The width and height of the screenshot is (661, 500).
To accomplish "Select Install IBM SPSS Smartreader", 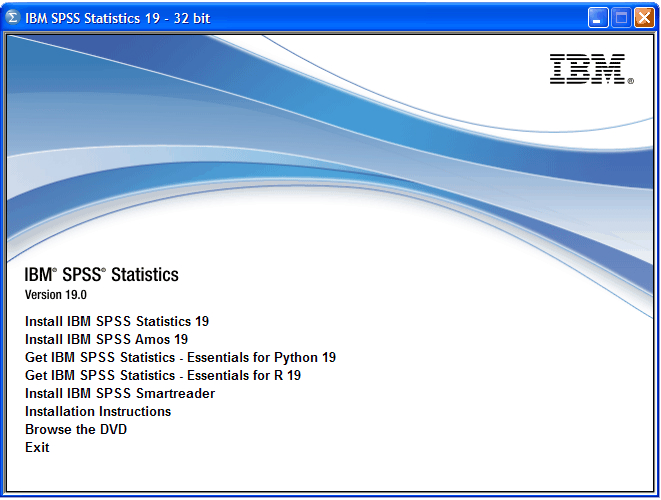I will (x=120, y=393).
